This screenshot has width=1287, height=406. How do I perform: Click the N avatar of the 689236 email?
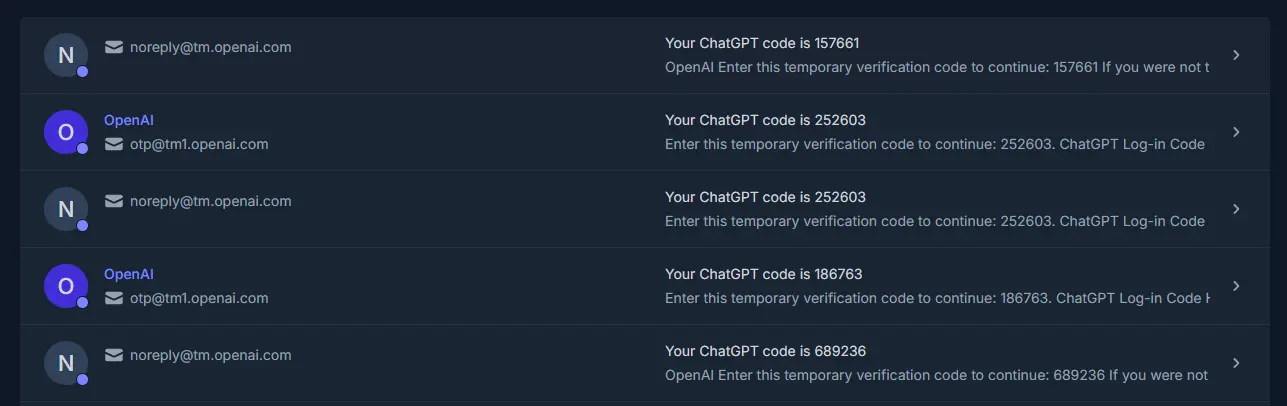(x=66, y=363)
